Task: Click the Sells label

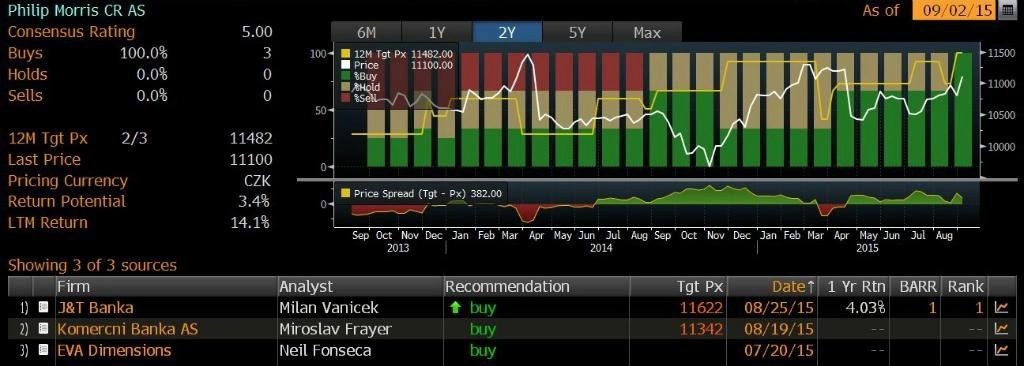Action: (25, 95)
